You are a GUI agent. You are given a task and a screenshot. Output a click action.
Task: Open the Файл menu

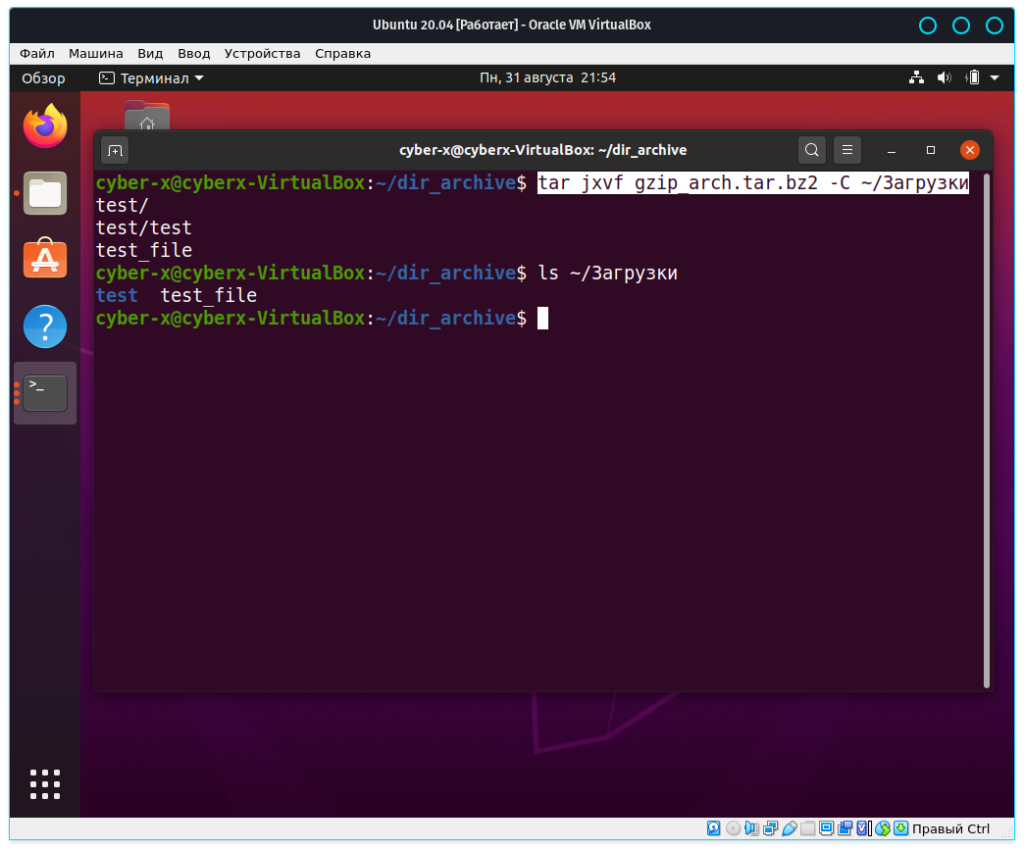(x=37, y=53)
